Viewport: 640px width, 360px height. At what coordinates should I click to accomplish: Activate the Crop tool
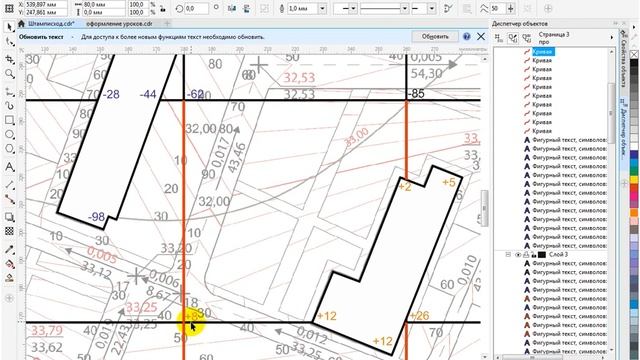tap(9, 59)
